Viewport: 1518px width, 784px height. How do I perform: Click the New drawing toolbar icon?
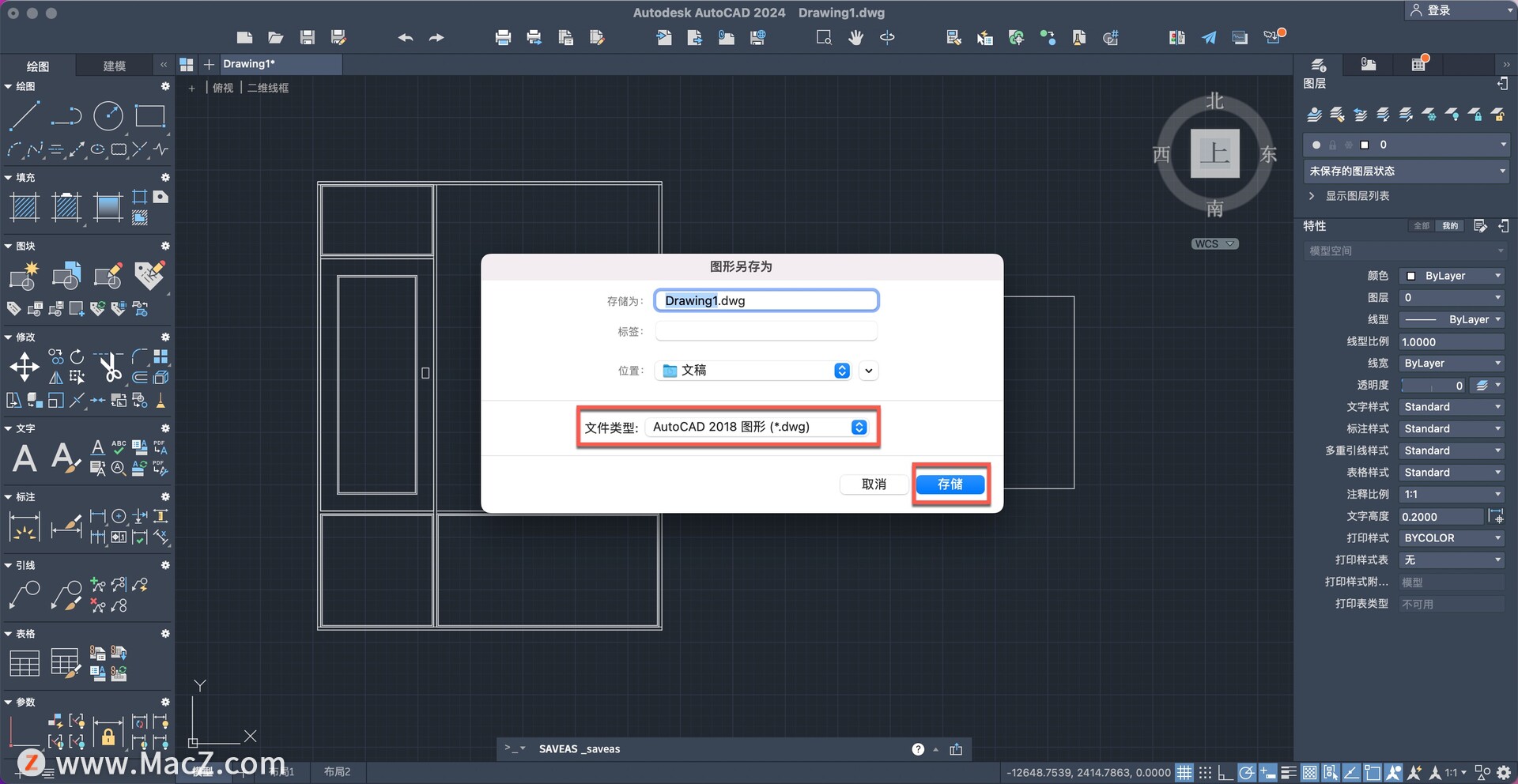point(244,37)
